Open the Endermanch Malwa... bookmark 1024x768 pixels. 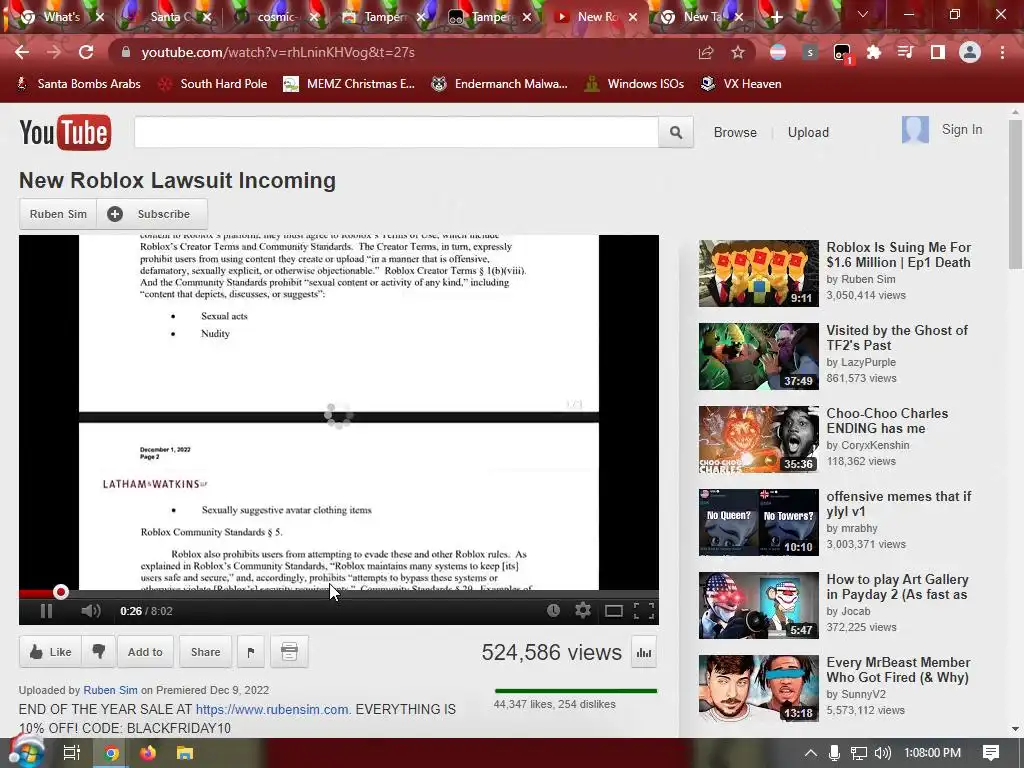499,84
